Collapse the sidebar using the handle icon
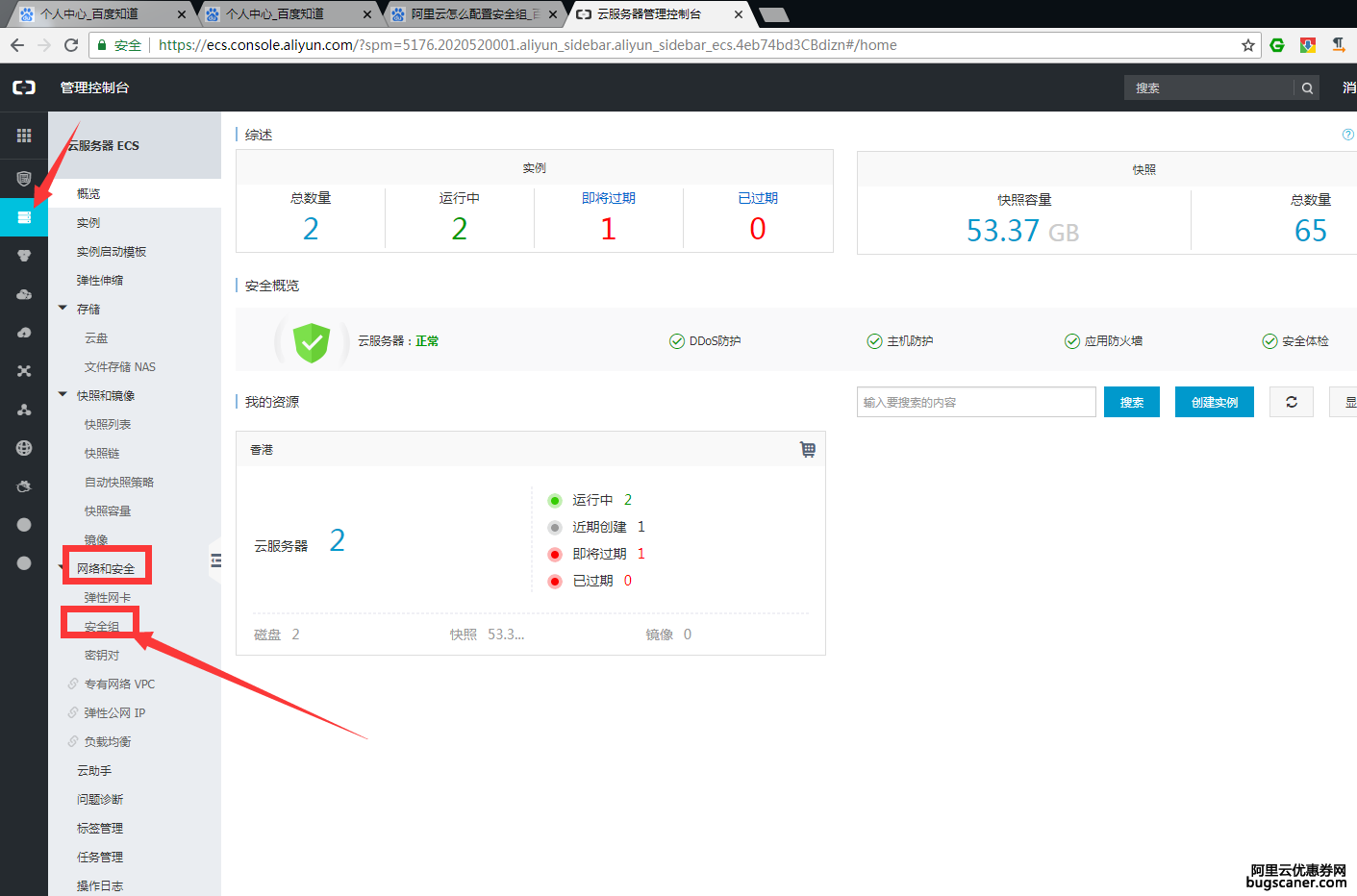 [x=215, y=560]
